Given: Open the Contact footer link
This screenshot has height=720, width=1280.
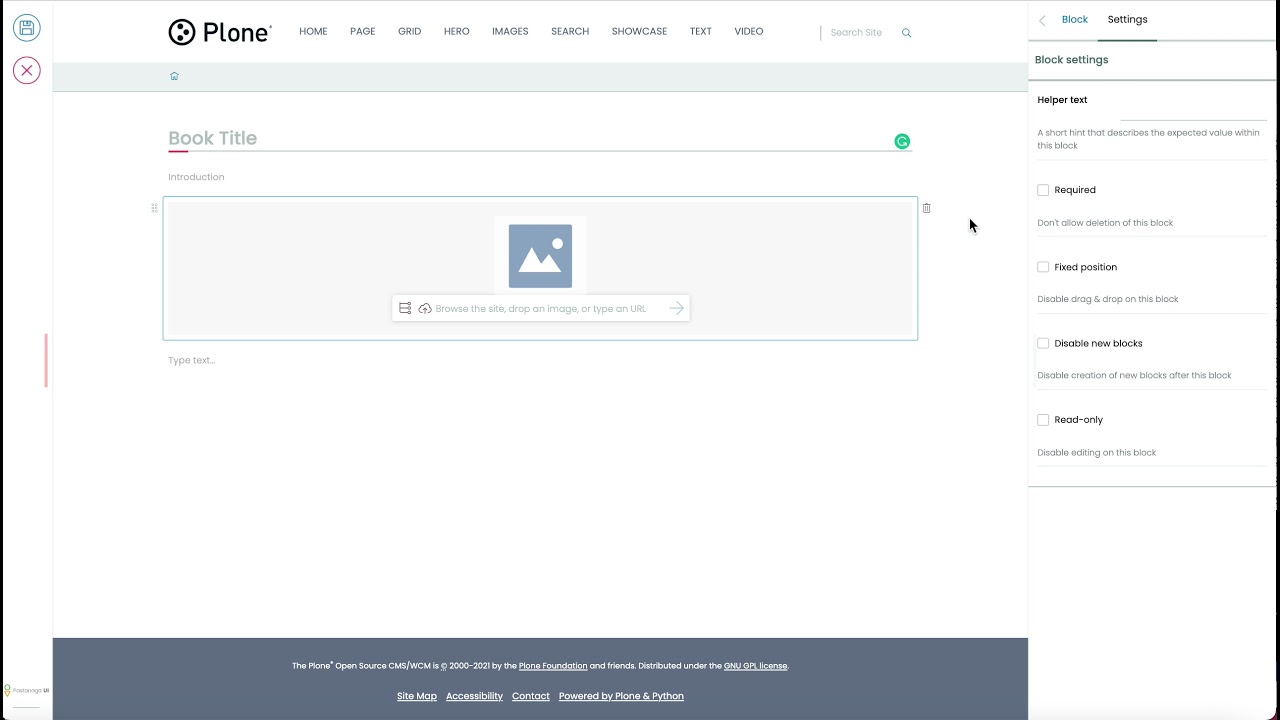Looking at the screenshot, I should coord(531,696).
